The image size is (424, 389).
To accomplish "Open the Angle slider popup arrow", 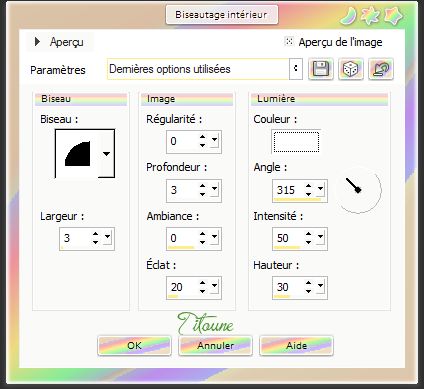I will 320,189.
